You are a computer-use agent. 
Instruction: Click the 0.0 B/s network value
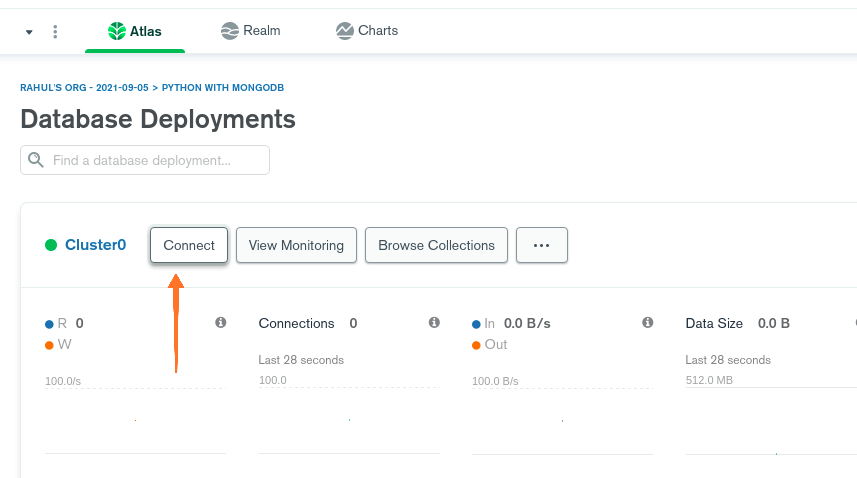pos(527,323)
